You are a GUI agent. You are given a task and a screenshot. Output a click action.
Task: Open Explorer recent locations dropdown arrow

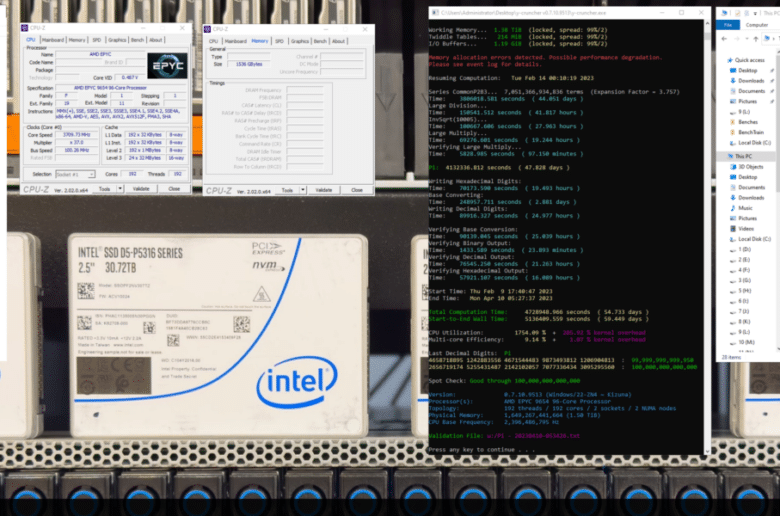tap(748, 39)
